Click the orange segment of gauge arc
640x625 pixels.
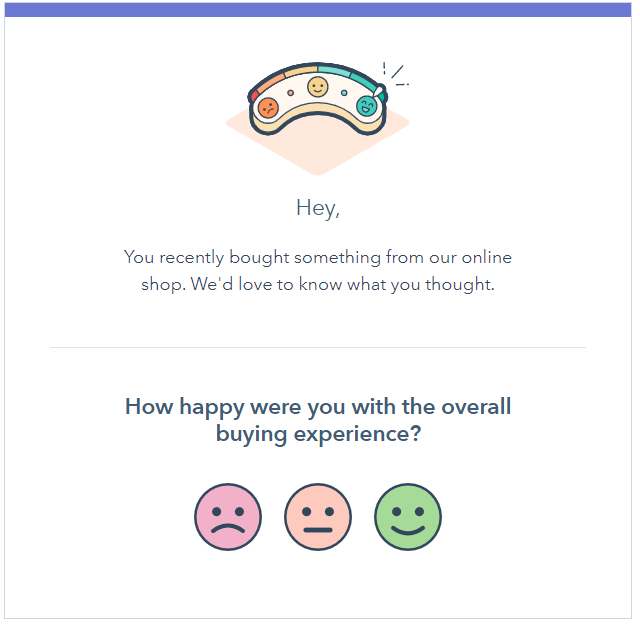click(271, 81)
